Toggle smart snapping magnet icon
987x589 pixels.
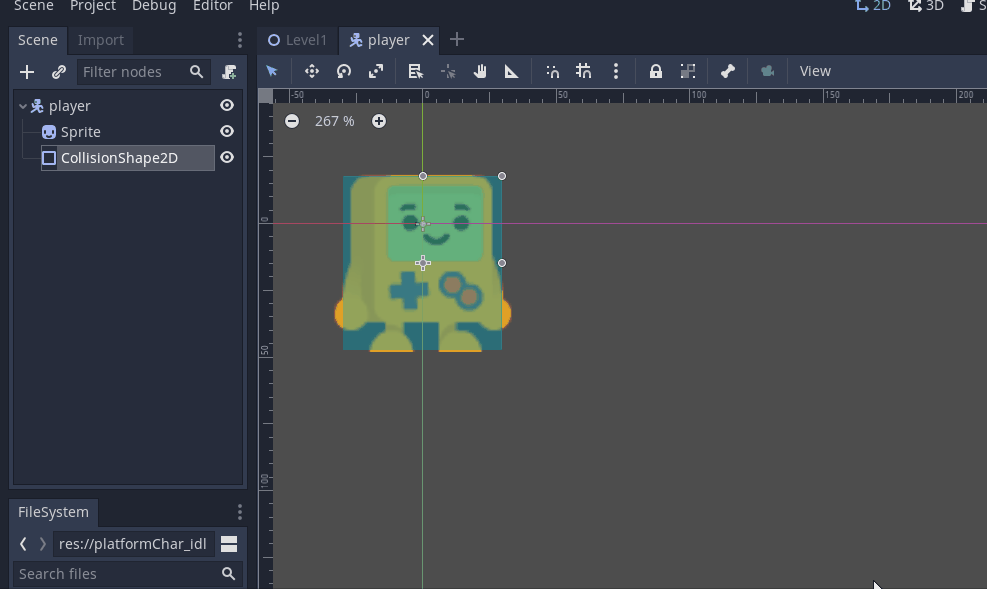pos(552,71)
